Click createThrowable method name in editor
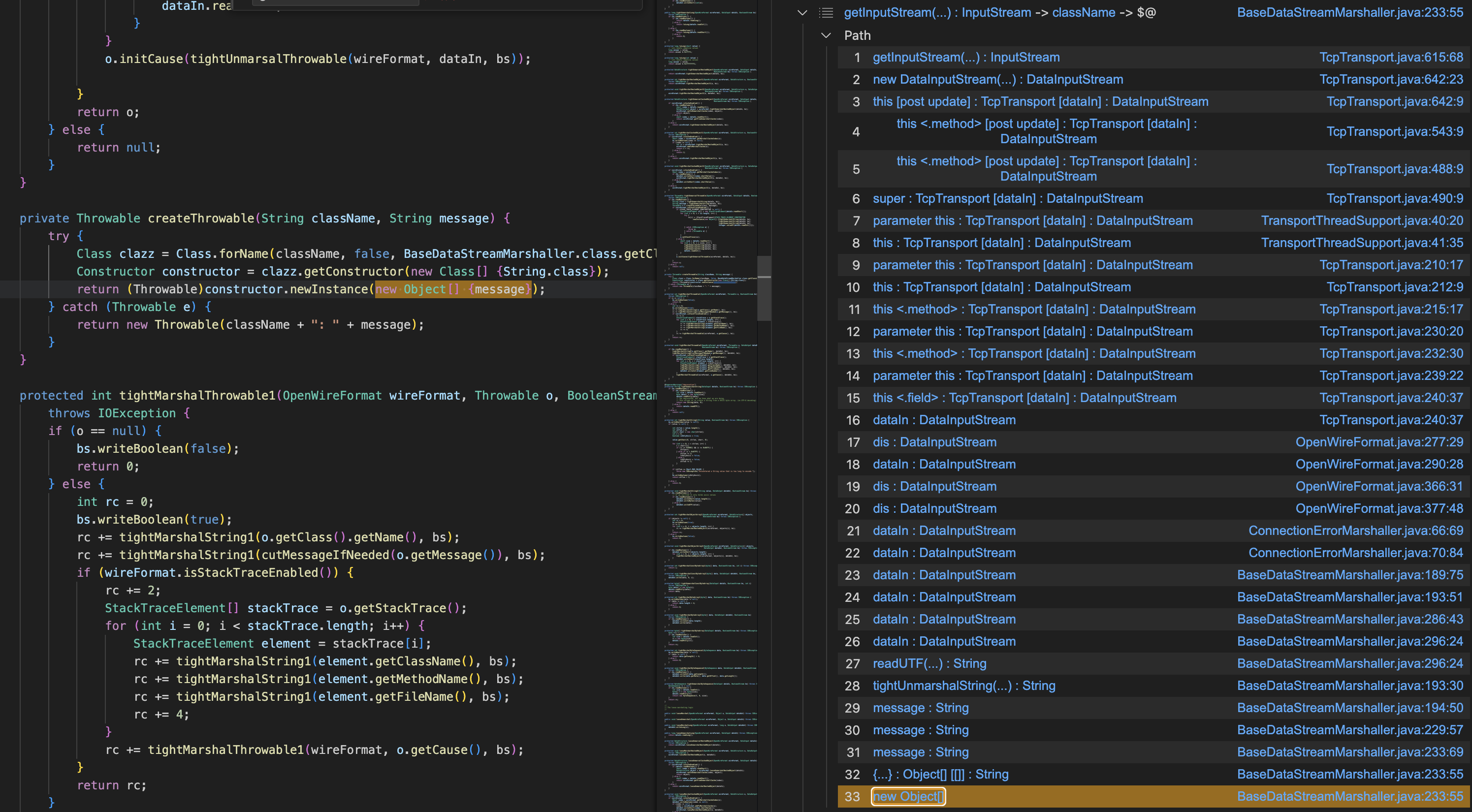Screen dimensions: 1472x812 pyautogui.click(x=201, y=218)
